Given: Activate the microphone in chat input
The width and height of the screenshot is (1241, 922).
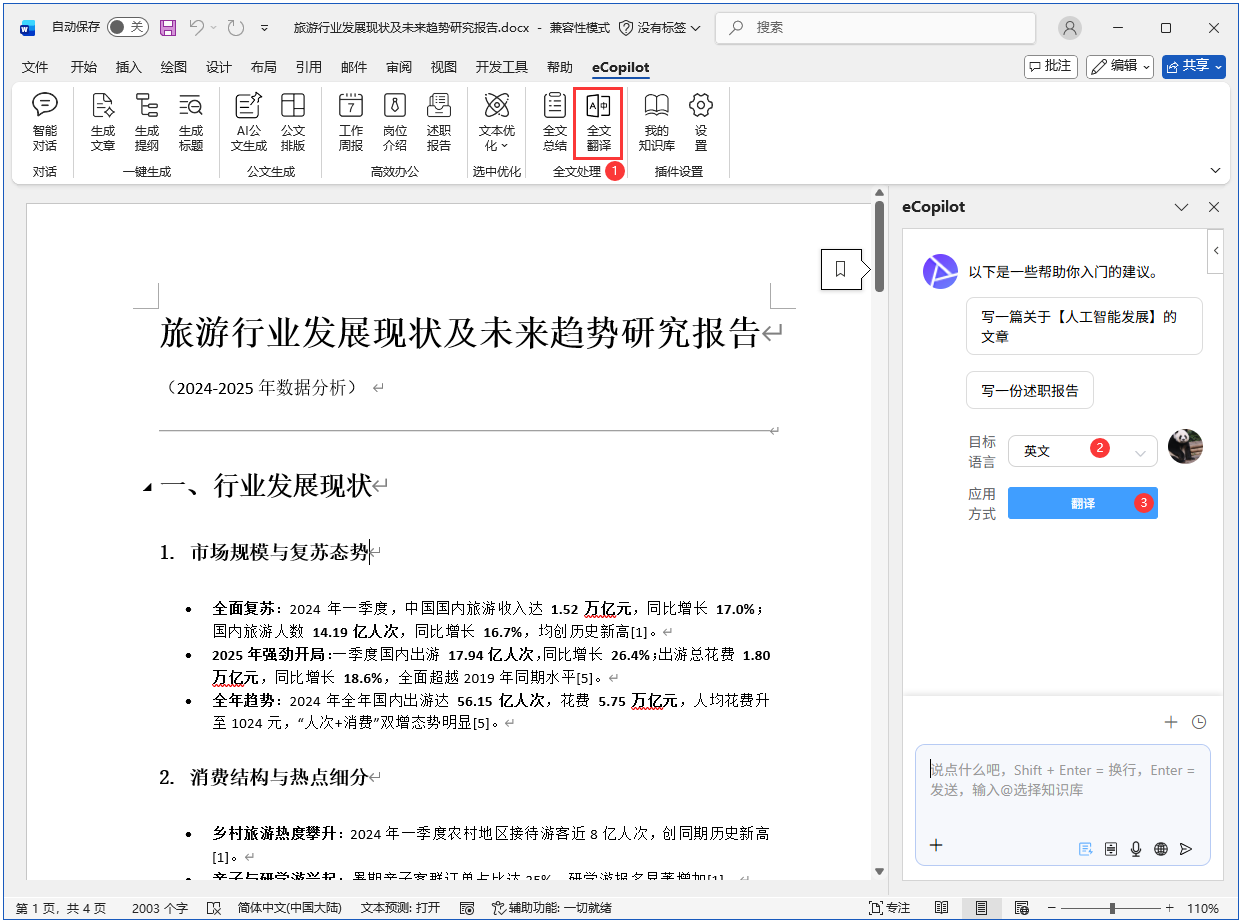Looking at the screenshot, I should click(x=1135, y=849).
